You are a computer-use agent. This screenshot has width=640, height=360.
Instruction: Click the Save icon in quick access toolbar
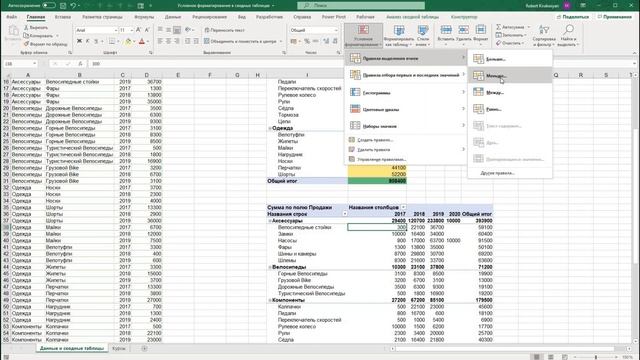tap(63, 6)
